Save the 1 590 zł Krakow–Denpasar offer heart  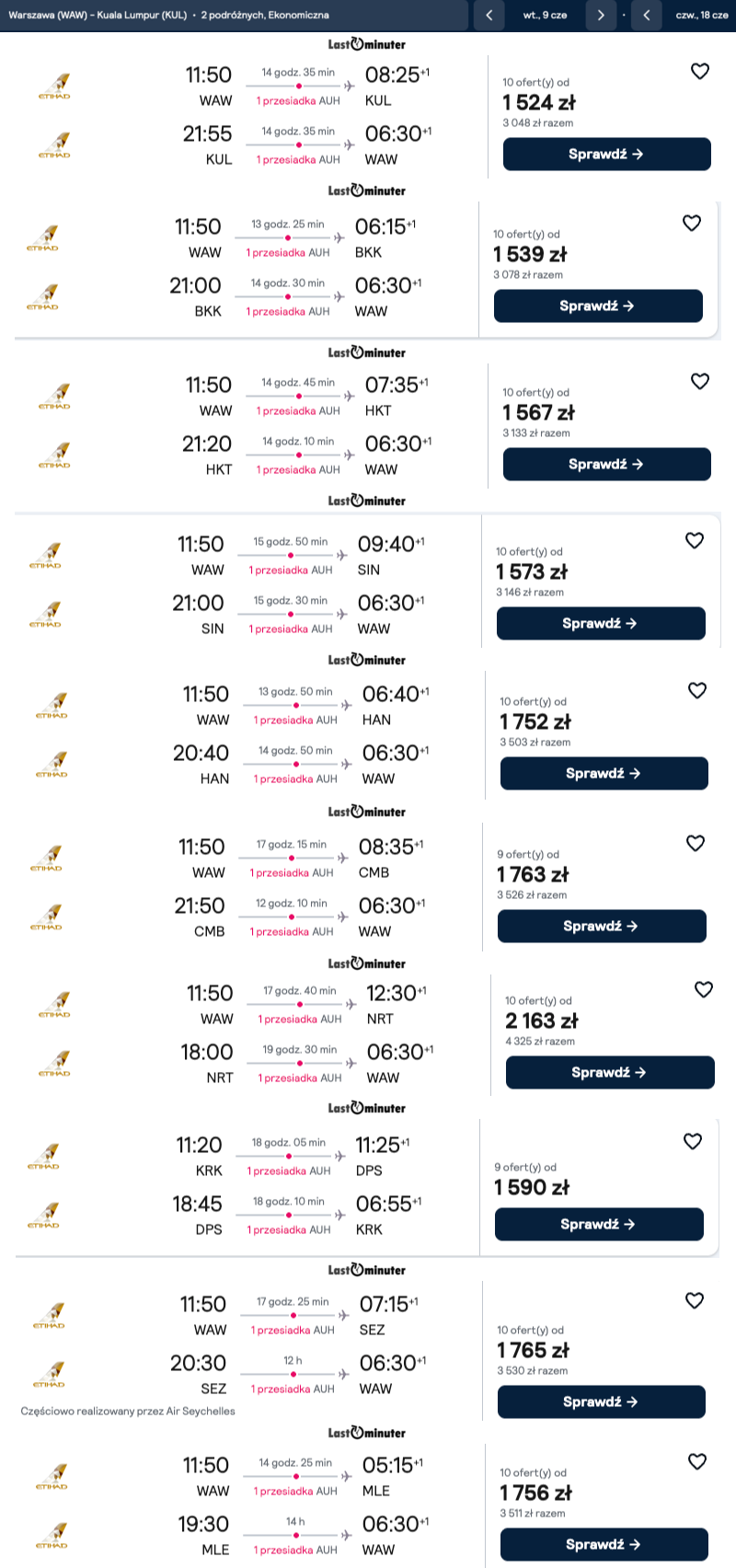tap(693, 1142)
